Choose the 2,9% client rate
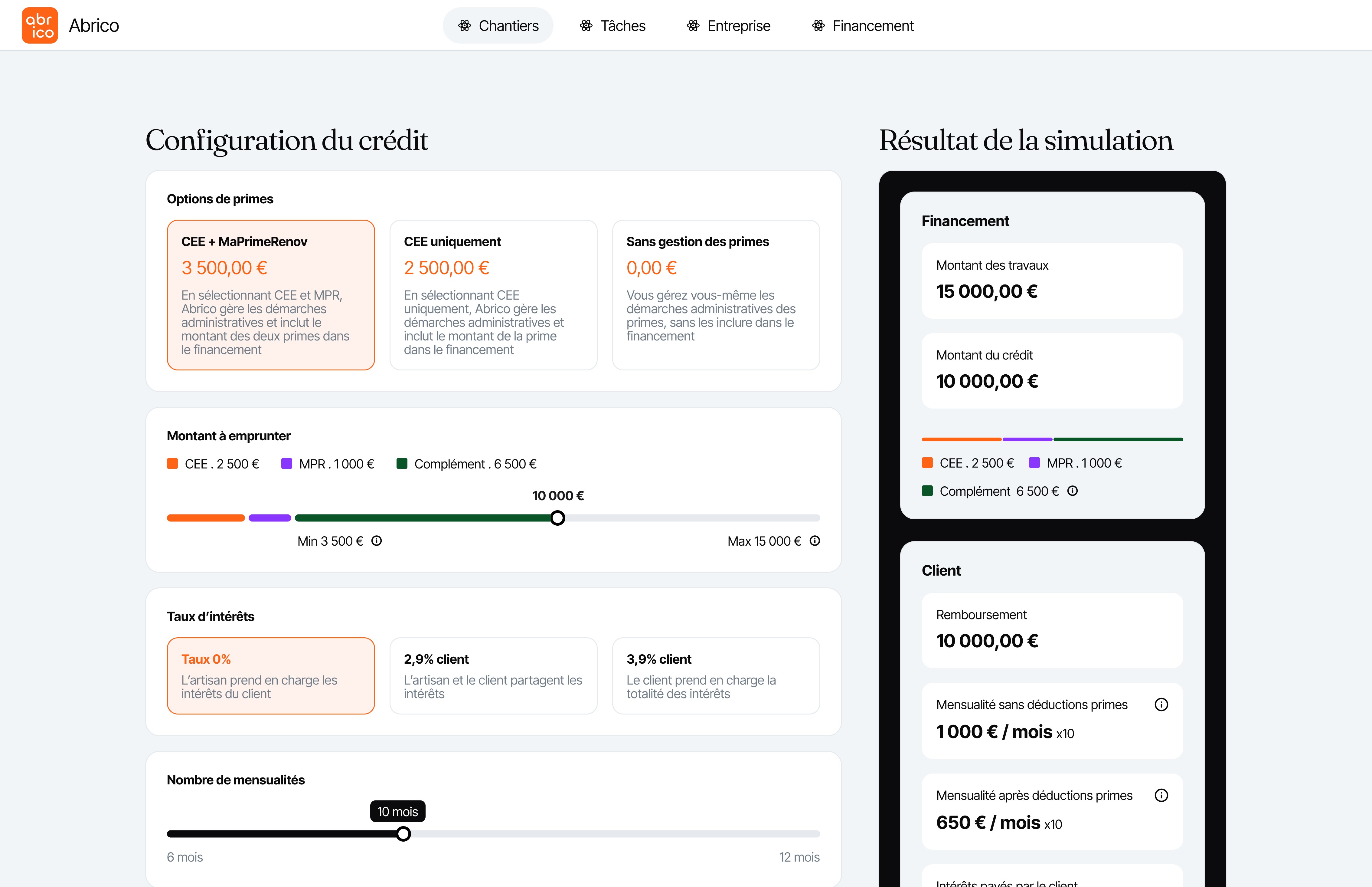Image resolution: width=1372 pixels, height=887 pixels. [x=493, y=675]
